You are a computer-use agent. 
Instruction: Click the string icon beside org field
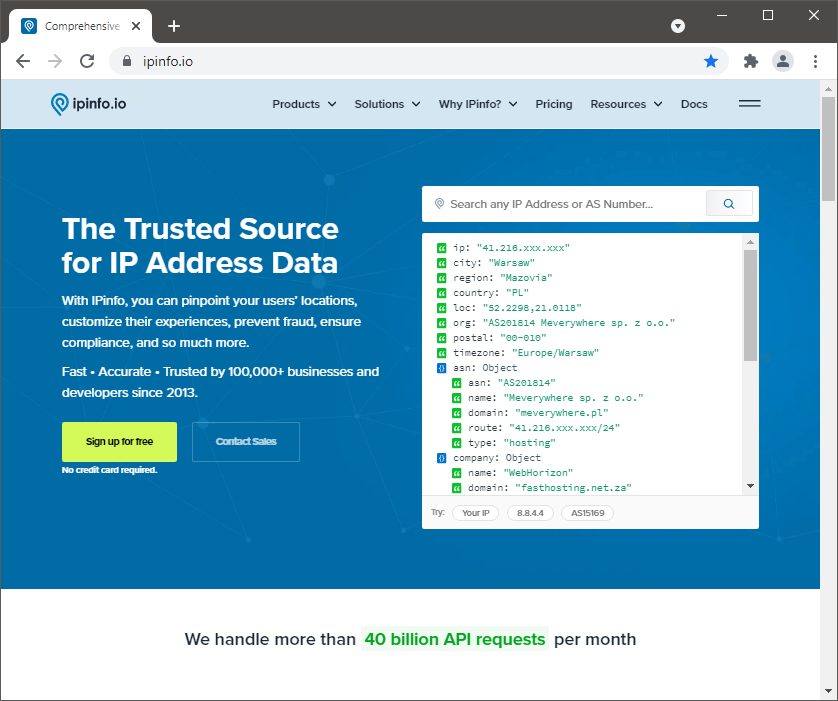[441, 323]
